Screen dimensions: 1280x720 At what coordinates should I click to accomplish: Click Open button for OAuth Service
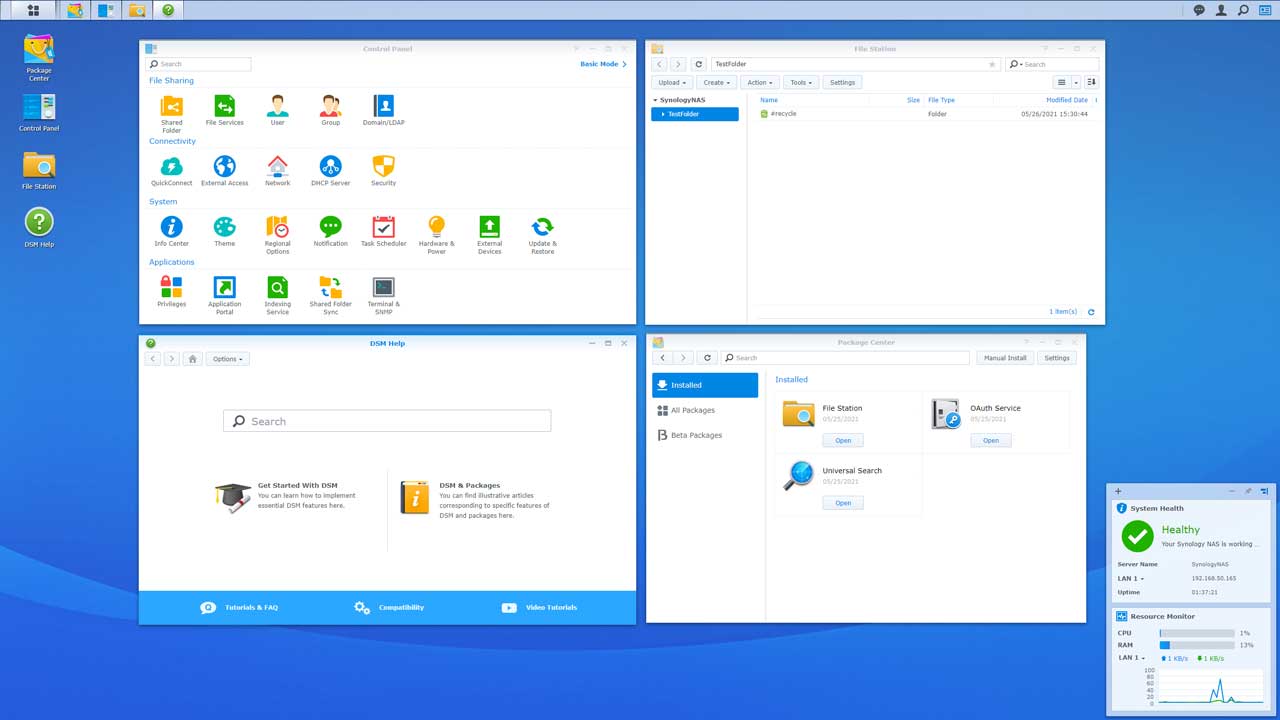point(991,440)
